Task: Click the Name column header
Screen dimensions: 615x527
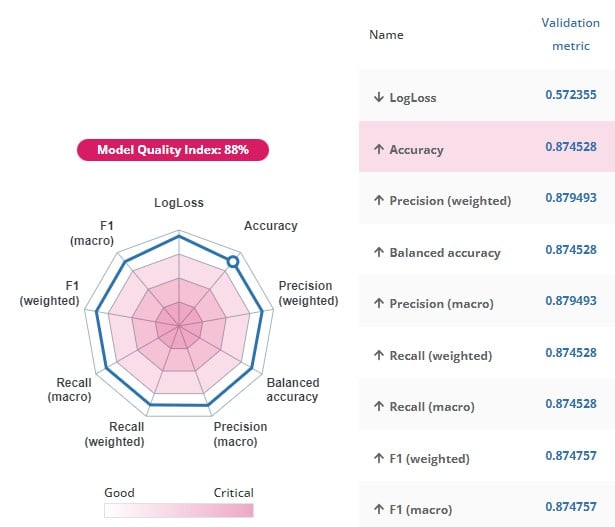Action: pos(386,35)
